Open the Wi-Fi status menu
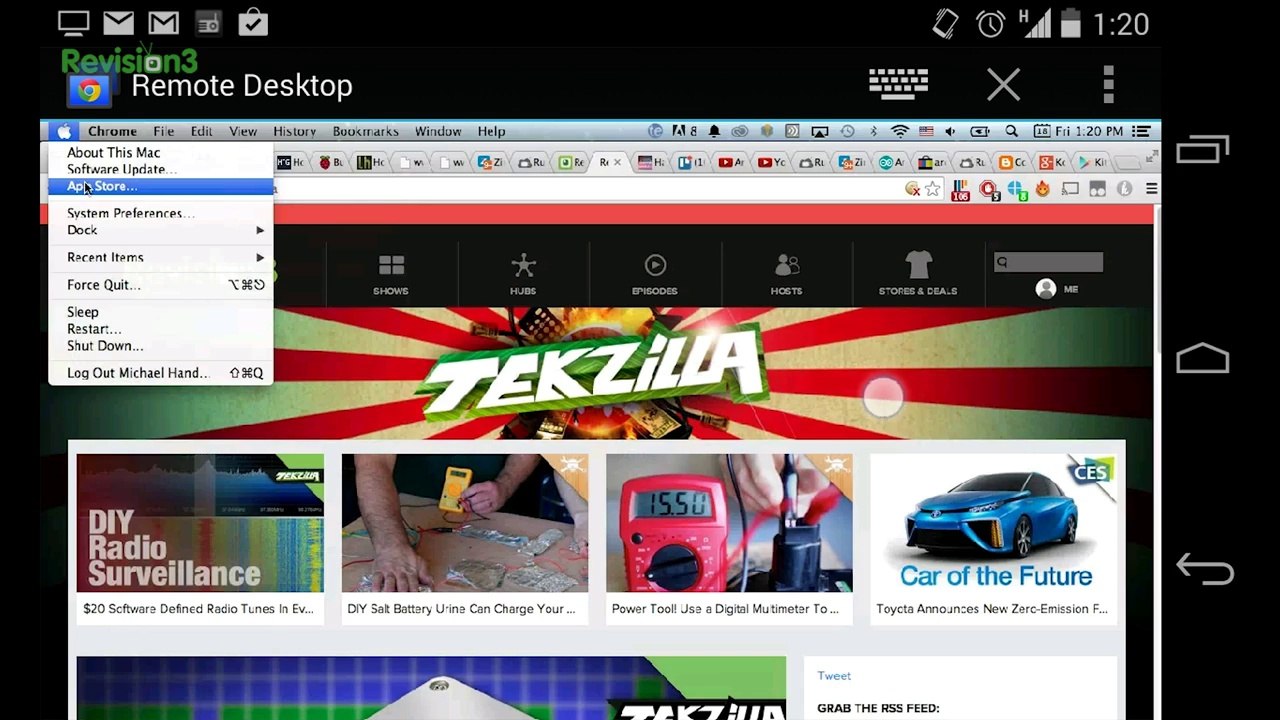 900,131
